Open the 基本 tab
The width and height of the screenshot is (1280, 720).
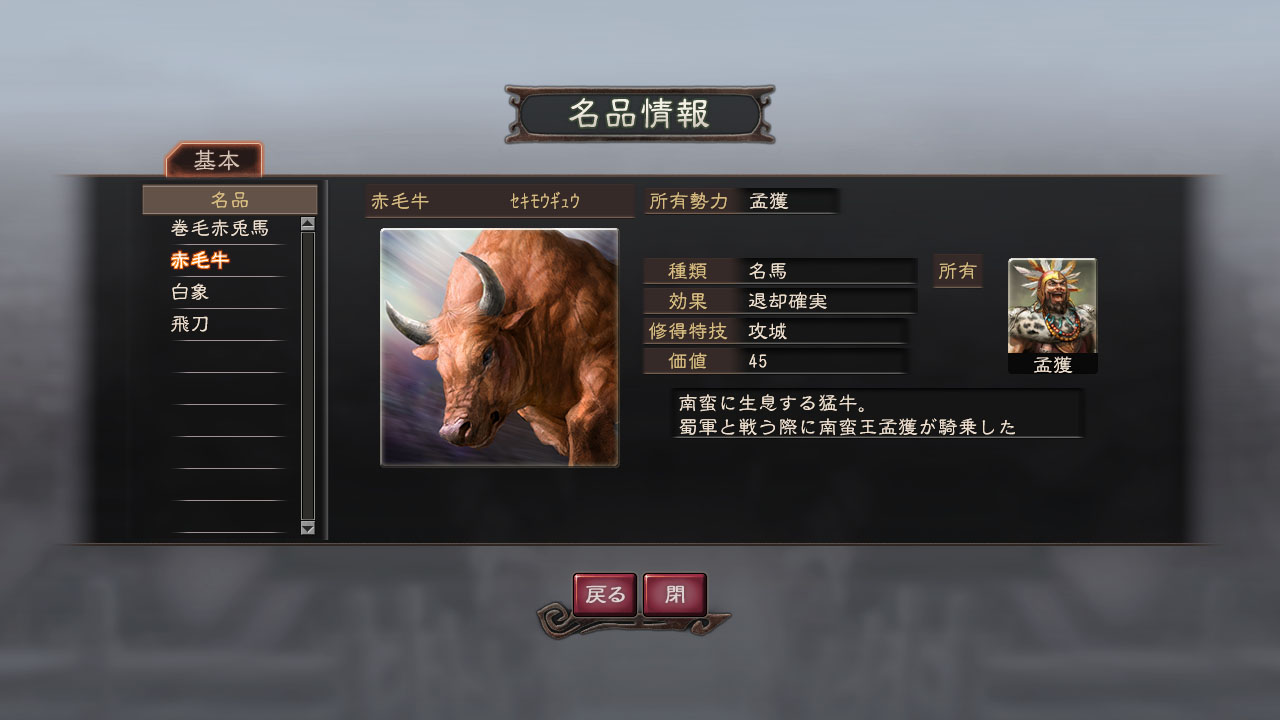(215, 160)
